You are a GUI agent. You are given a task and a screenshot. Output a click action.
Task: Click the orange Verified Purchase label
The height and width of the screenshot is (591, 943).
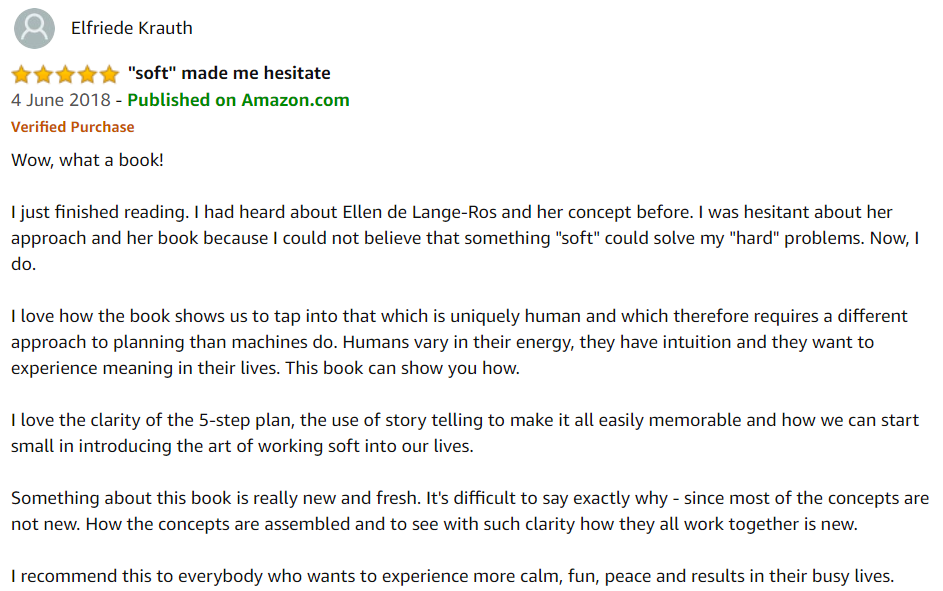click(x=72, y=127)
